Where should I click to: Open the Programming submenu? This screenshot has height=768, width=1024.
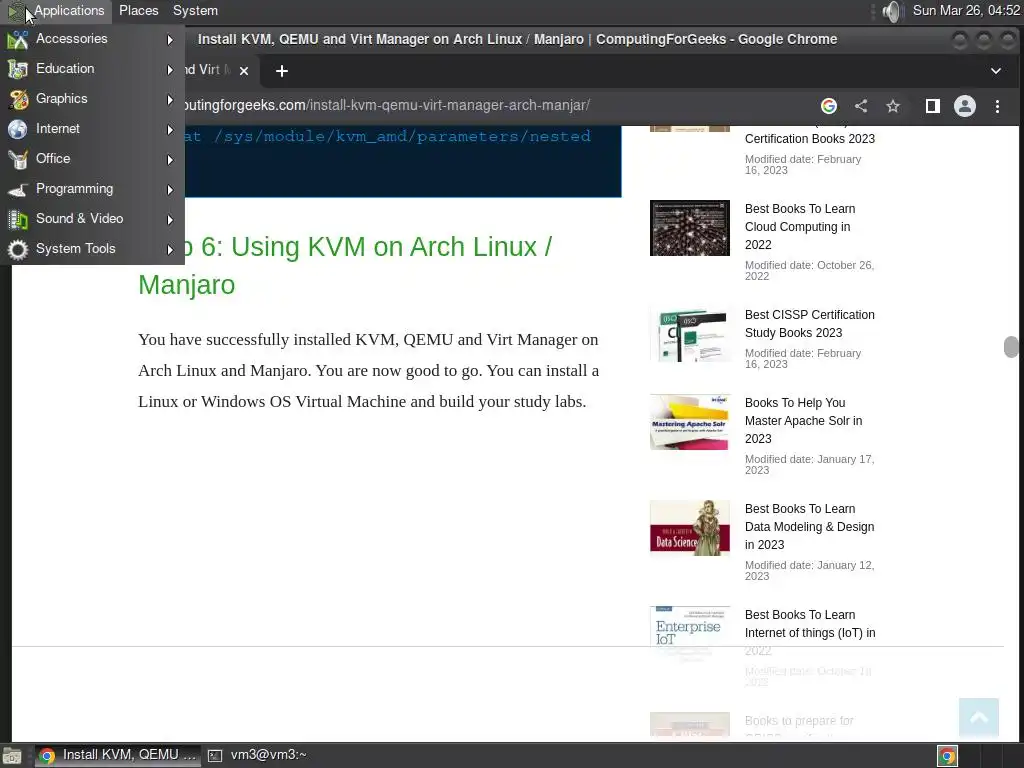pyautogui.click(x=92, y=189)
